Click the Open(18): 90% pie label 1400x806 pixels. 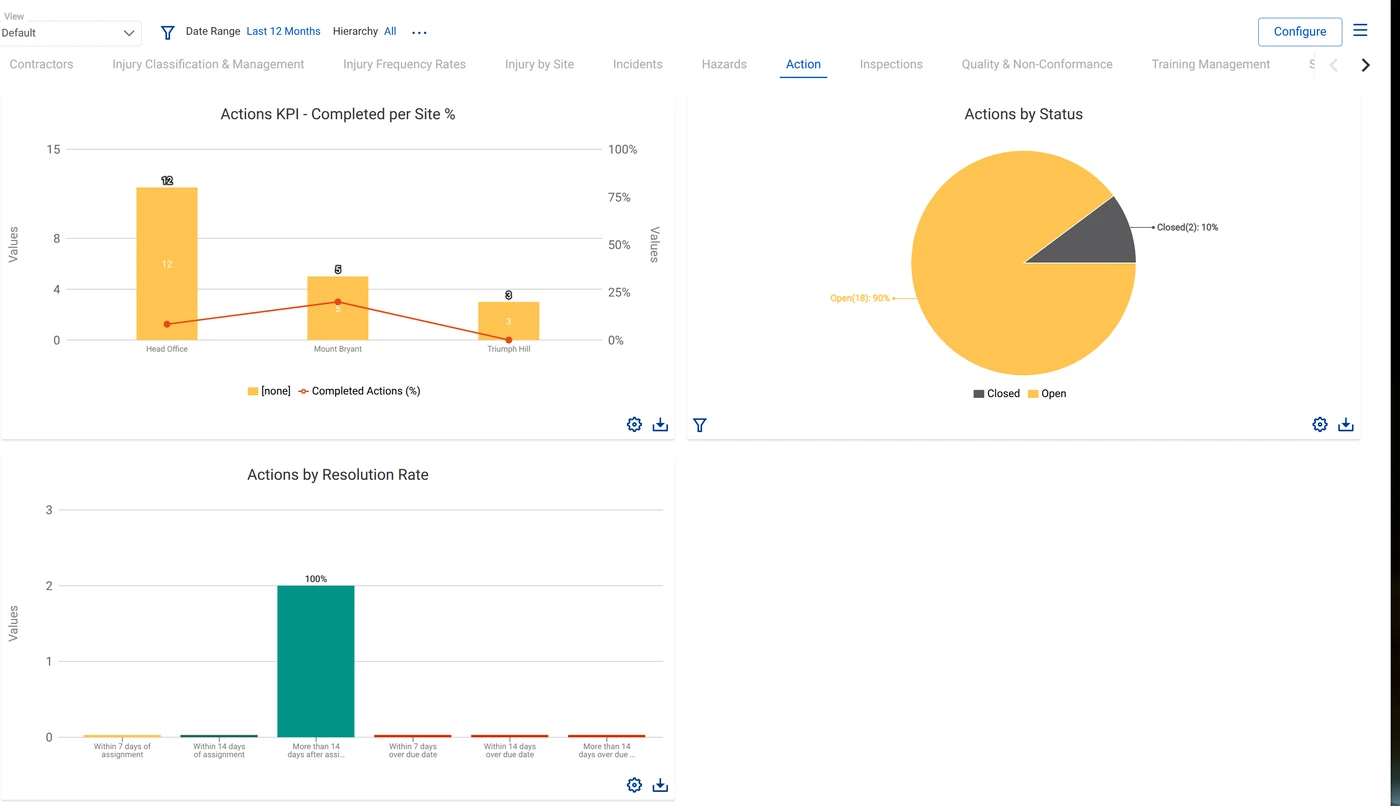tap(859, 298)
